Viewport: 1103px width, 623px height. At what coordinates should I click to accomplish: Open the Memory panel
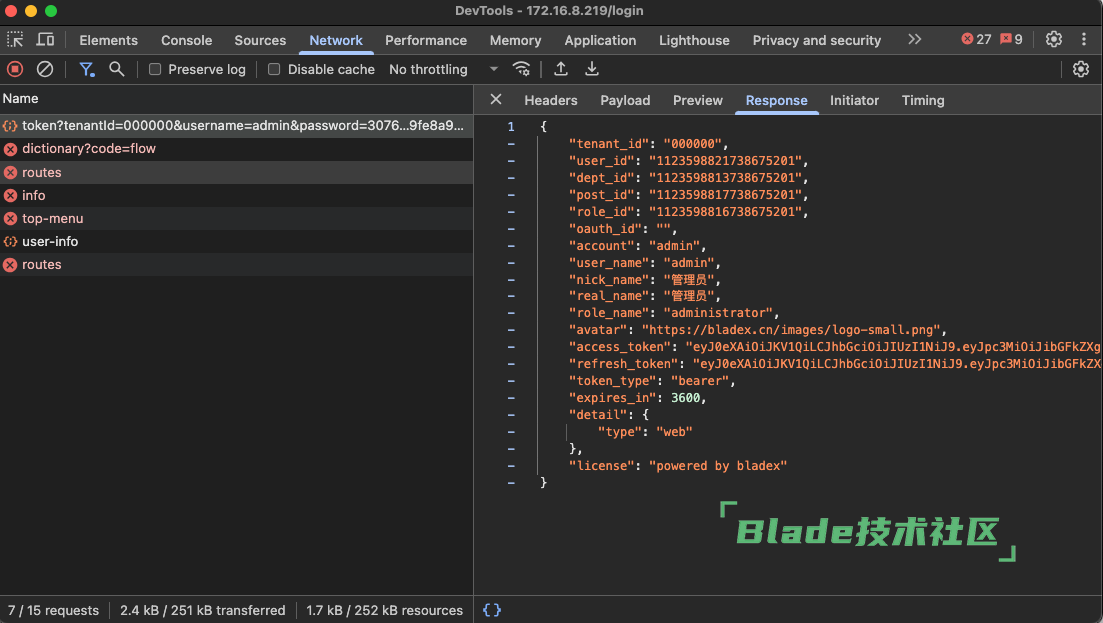(516, 40)
